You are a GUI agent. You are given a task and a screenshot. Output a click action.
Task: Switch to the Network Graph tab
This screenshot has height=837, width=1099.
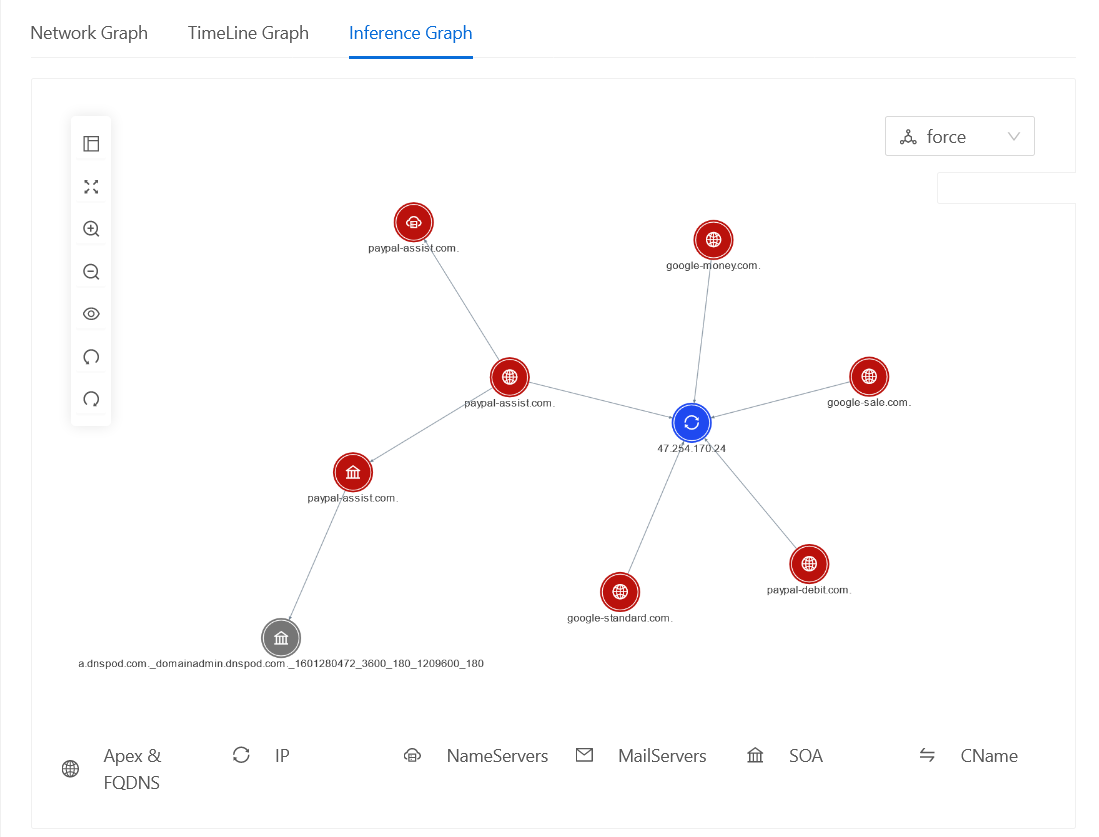pos(89,33)
